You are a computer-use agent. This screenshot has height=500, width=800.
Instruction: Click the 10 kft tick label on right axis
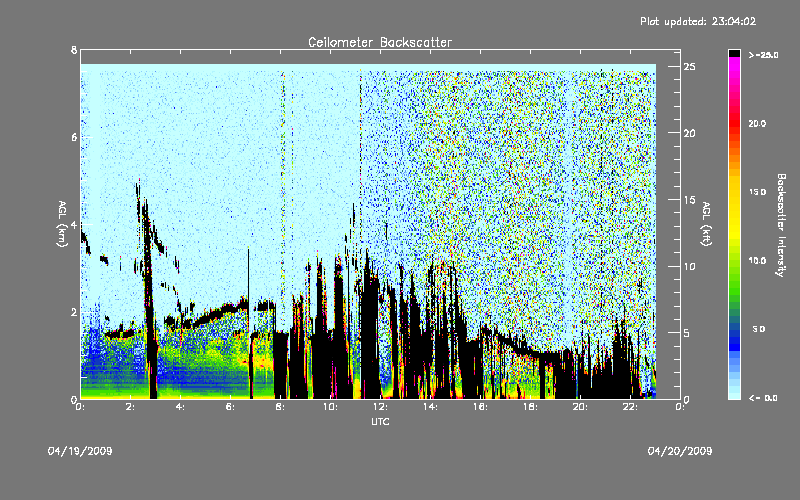click(689, 266)
